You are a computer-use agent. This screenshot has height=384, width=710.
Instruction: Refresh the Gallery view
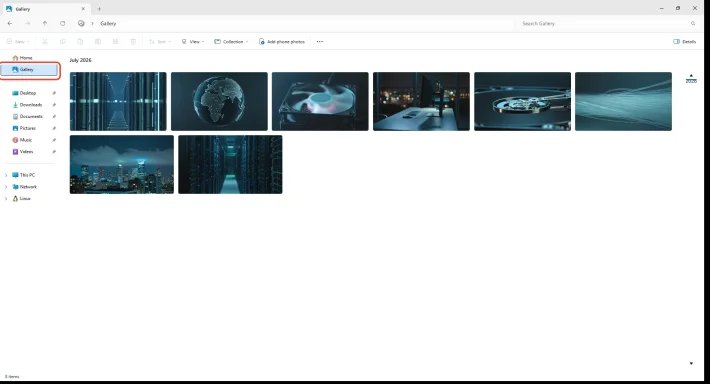[x=62, y=24]
